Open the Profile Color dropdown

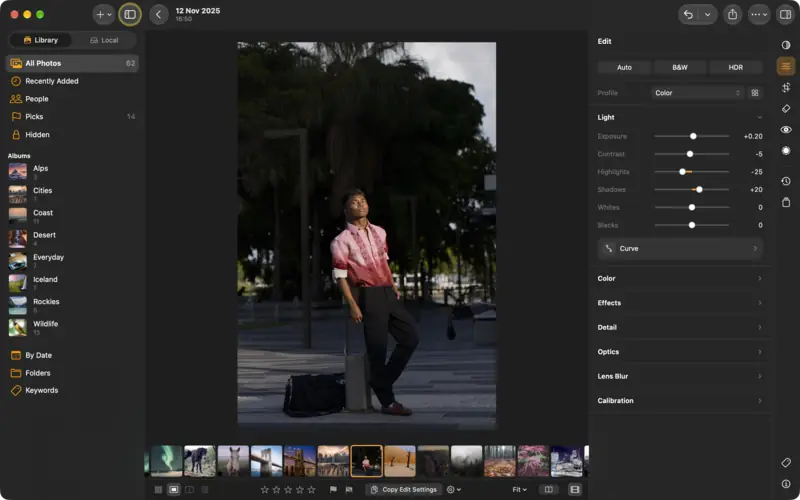click(697, 93)
